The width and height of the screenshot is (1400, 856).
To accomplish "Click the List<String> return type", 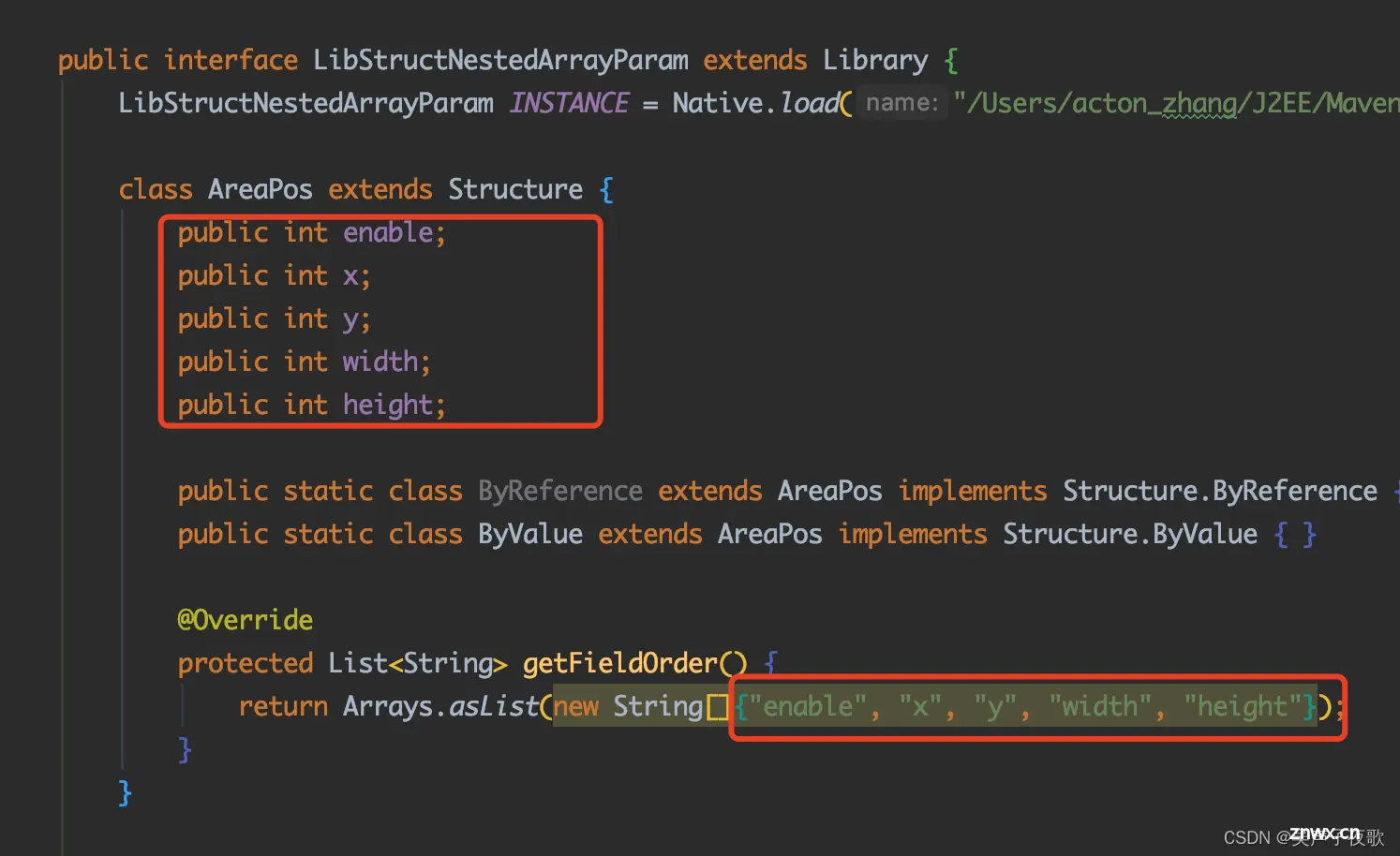I will pyautogui.click(x=418, y=663).
